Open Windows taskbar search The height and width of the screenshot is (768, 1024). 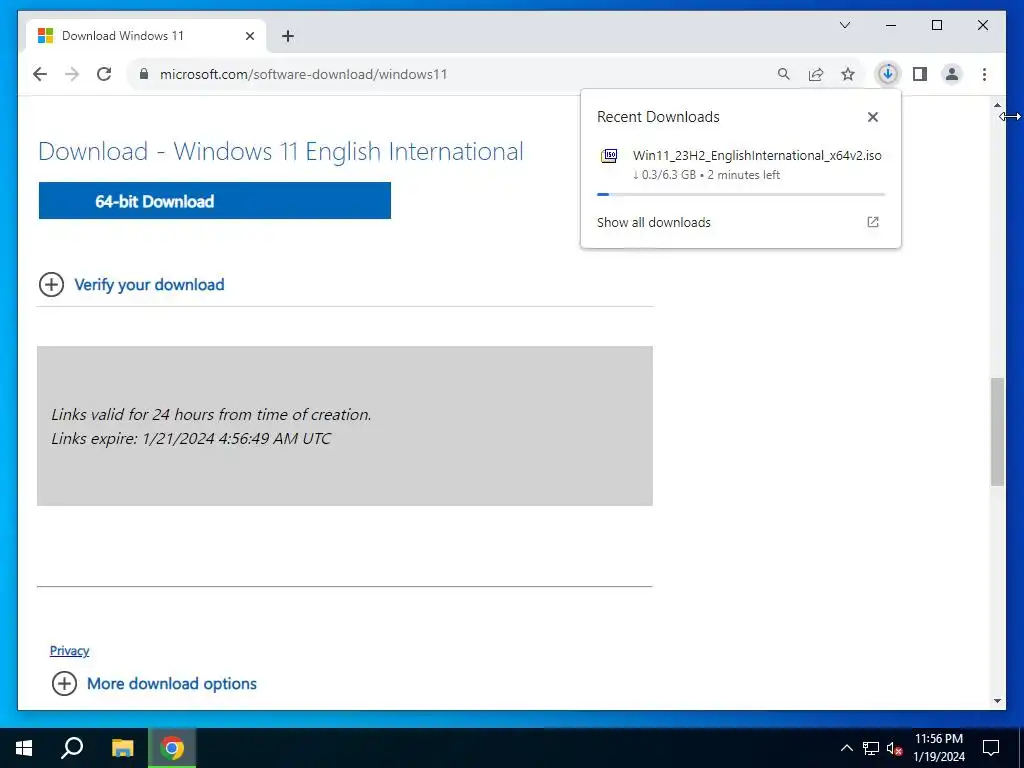point(72,748)
